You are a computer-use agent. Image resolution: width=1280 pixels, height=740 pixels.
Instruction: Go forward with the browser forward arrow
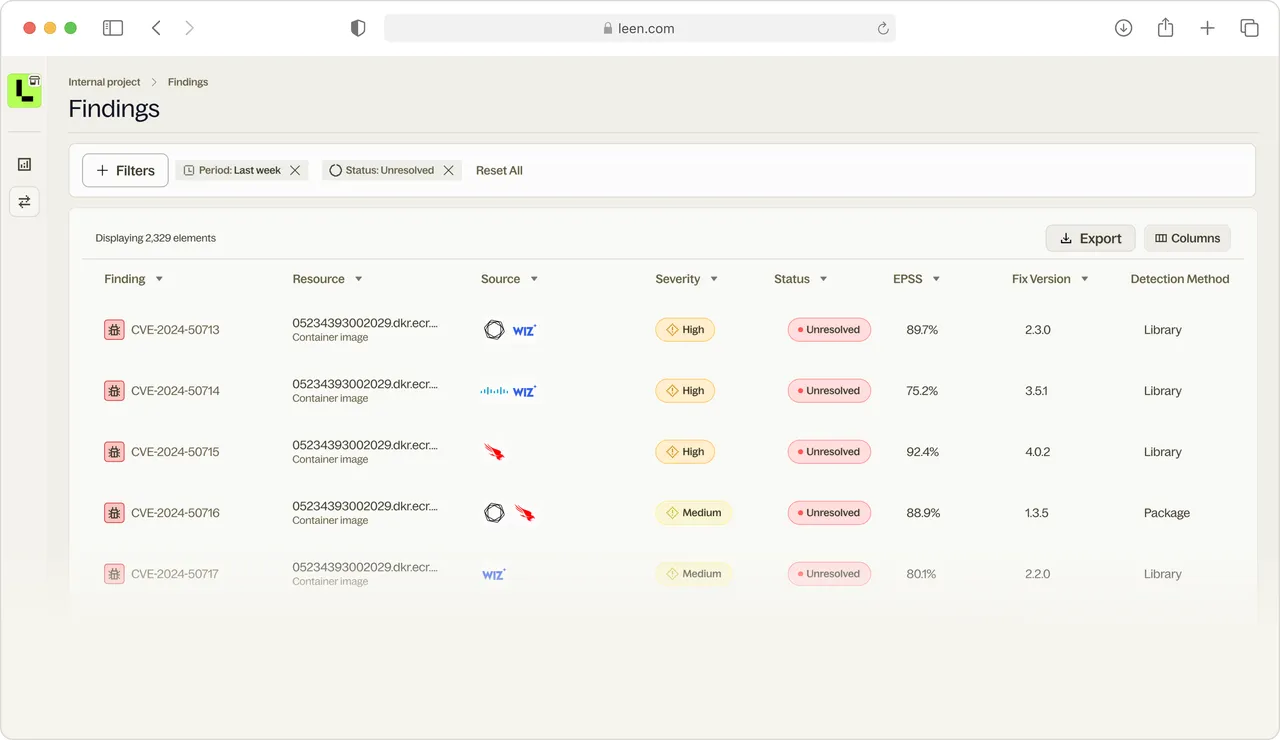(189, 28)
